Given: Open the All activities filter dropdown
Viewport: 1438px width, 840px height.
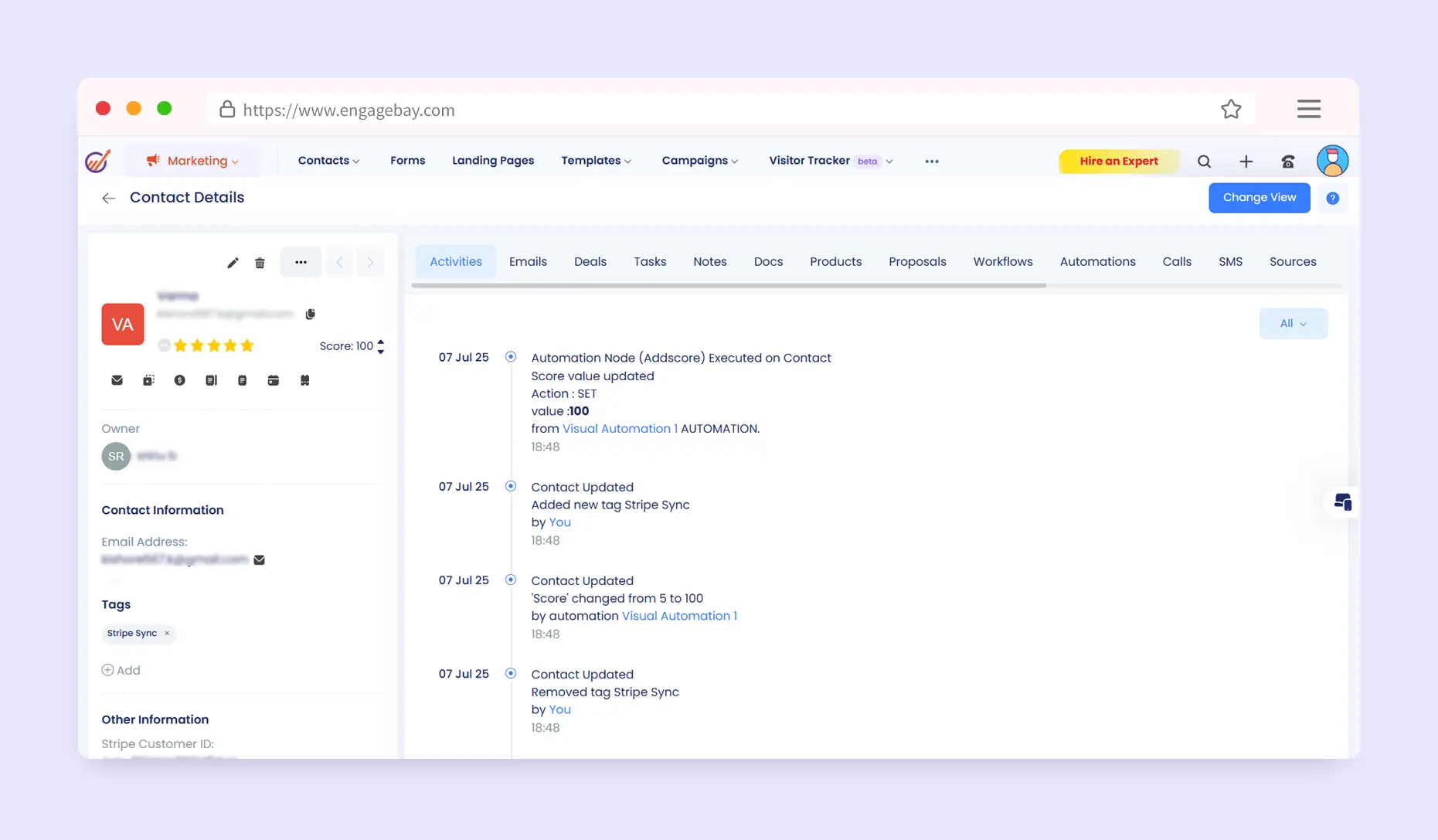Looking at the screenshot, I should point(1293,324).
